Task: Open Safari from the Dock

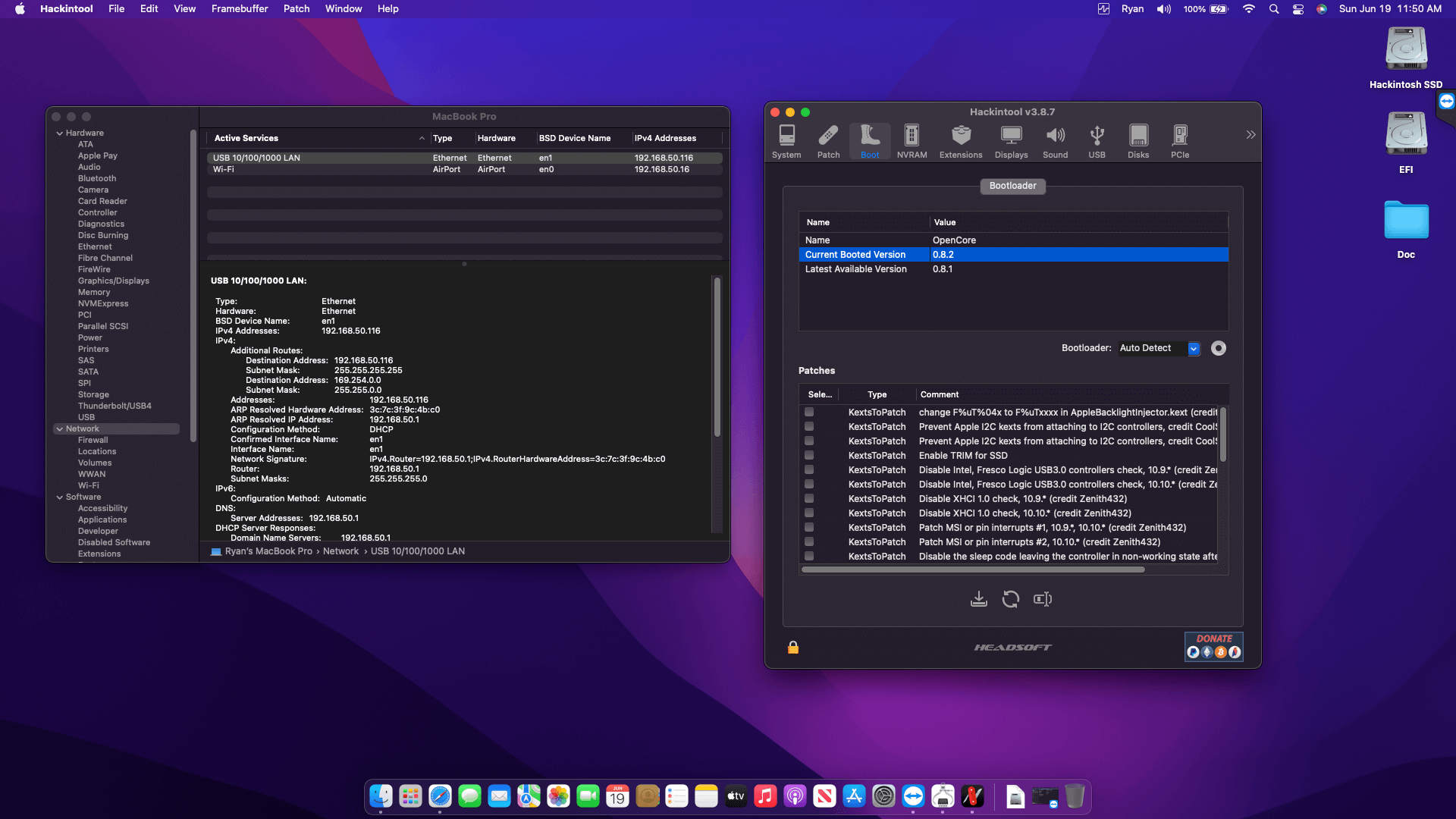Action: (x=440, y=796)
